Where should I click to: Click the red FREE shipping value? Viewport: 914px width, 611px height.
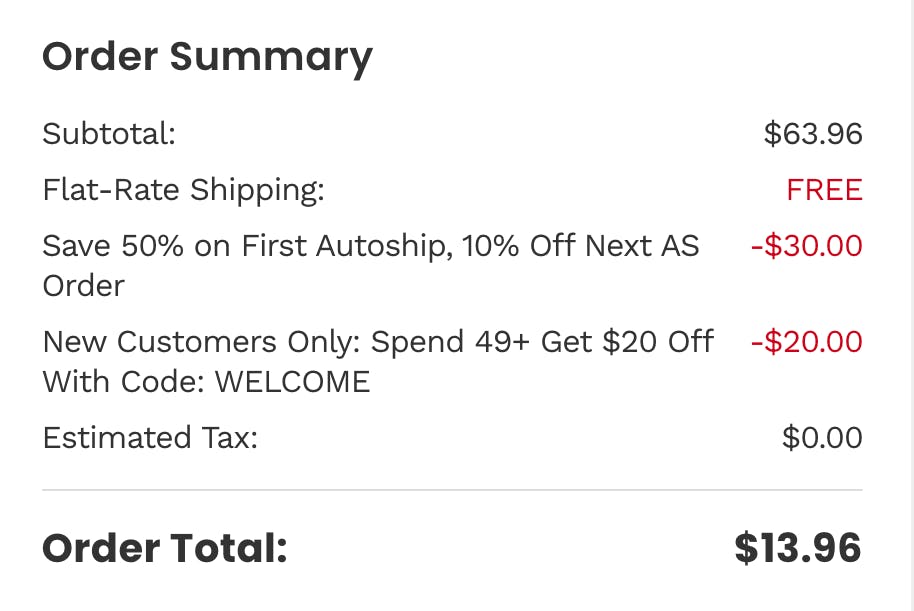[824, 190]
